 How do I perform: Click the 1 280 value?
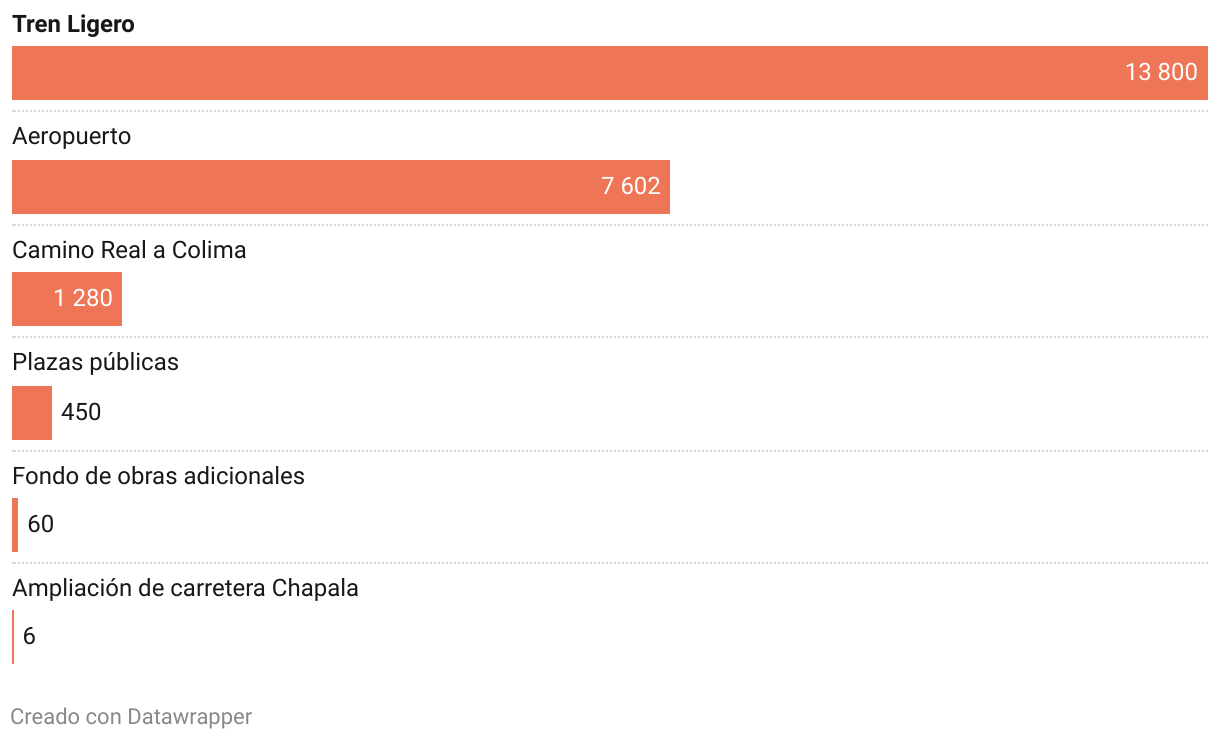tap(83, 298)
